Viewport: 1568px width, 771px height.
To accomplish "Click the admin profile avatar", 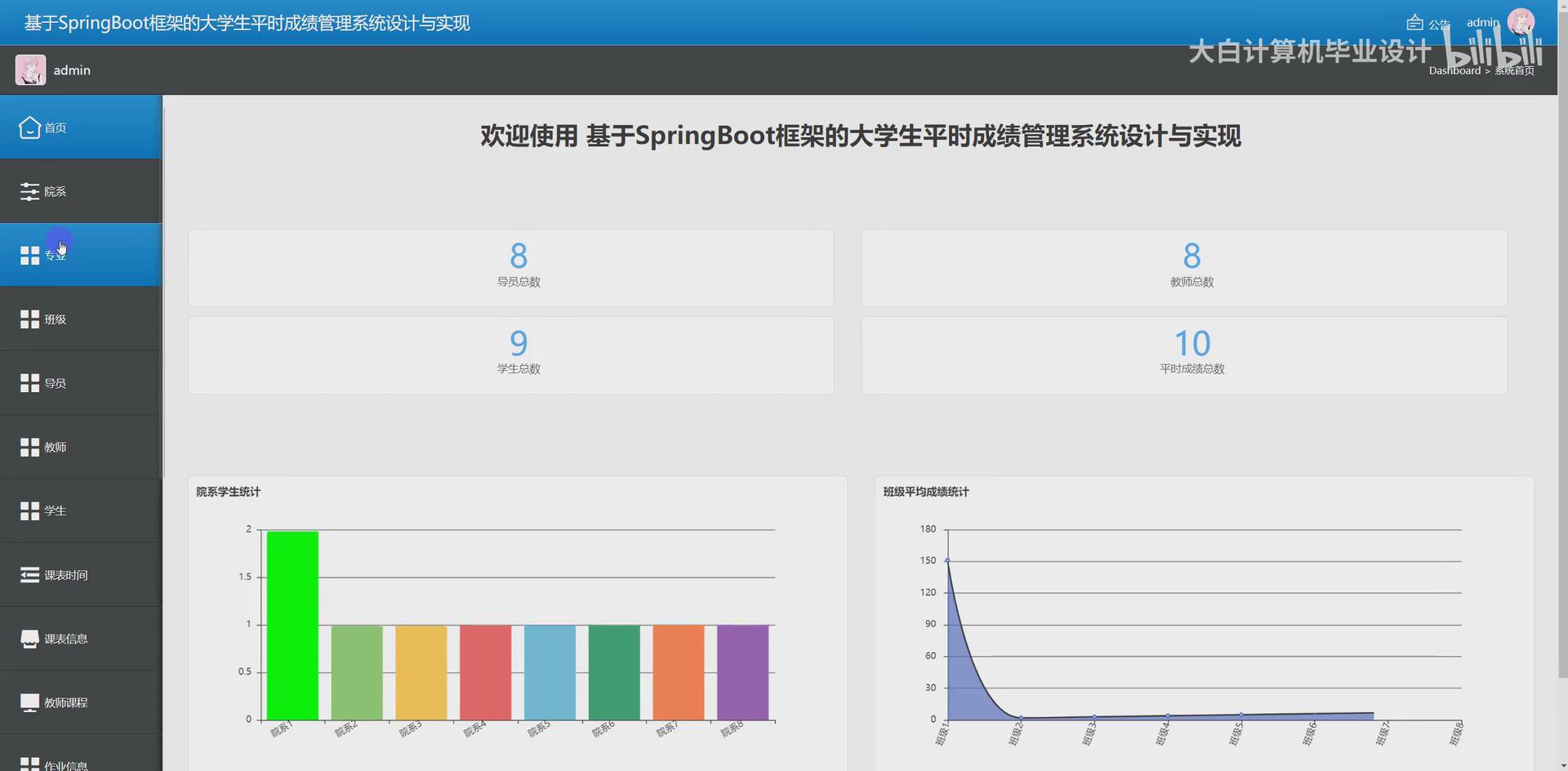I will point(1521,22).
